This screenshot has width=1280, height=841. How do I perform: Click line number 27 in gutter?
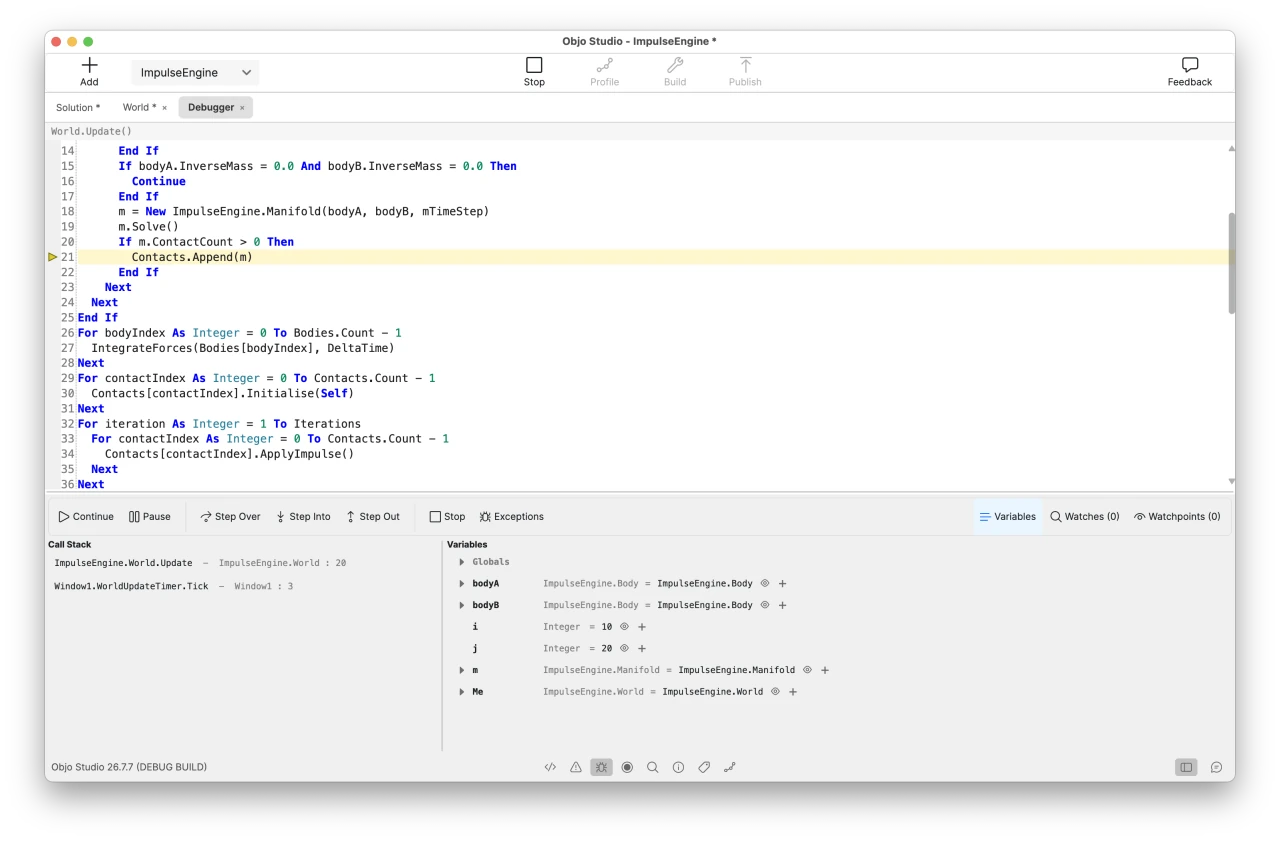68,348
